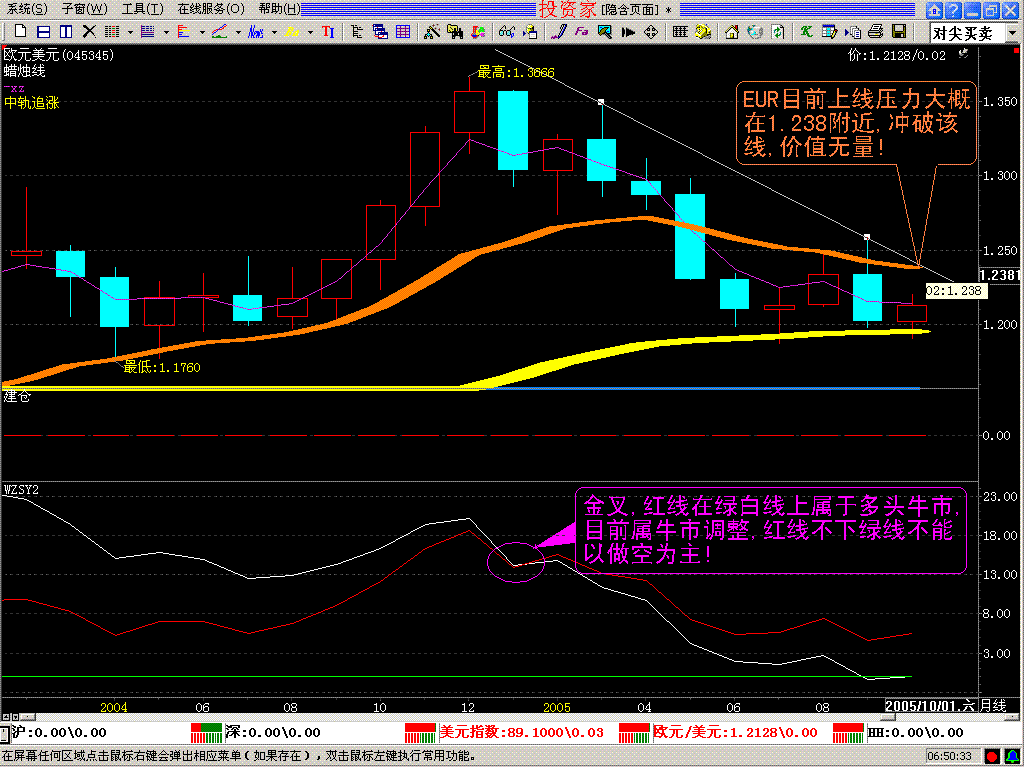Open the 帮助(H) menu
The image size is (1024, 768).
tap(279, 9)
